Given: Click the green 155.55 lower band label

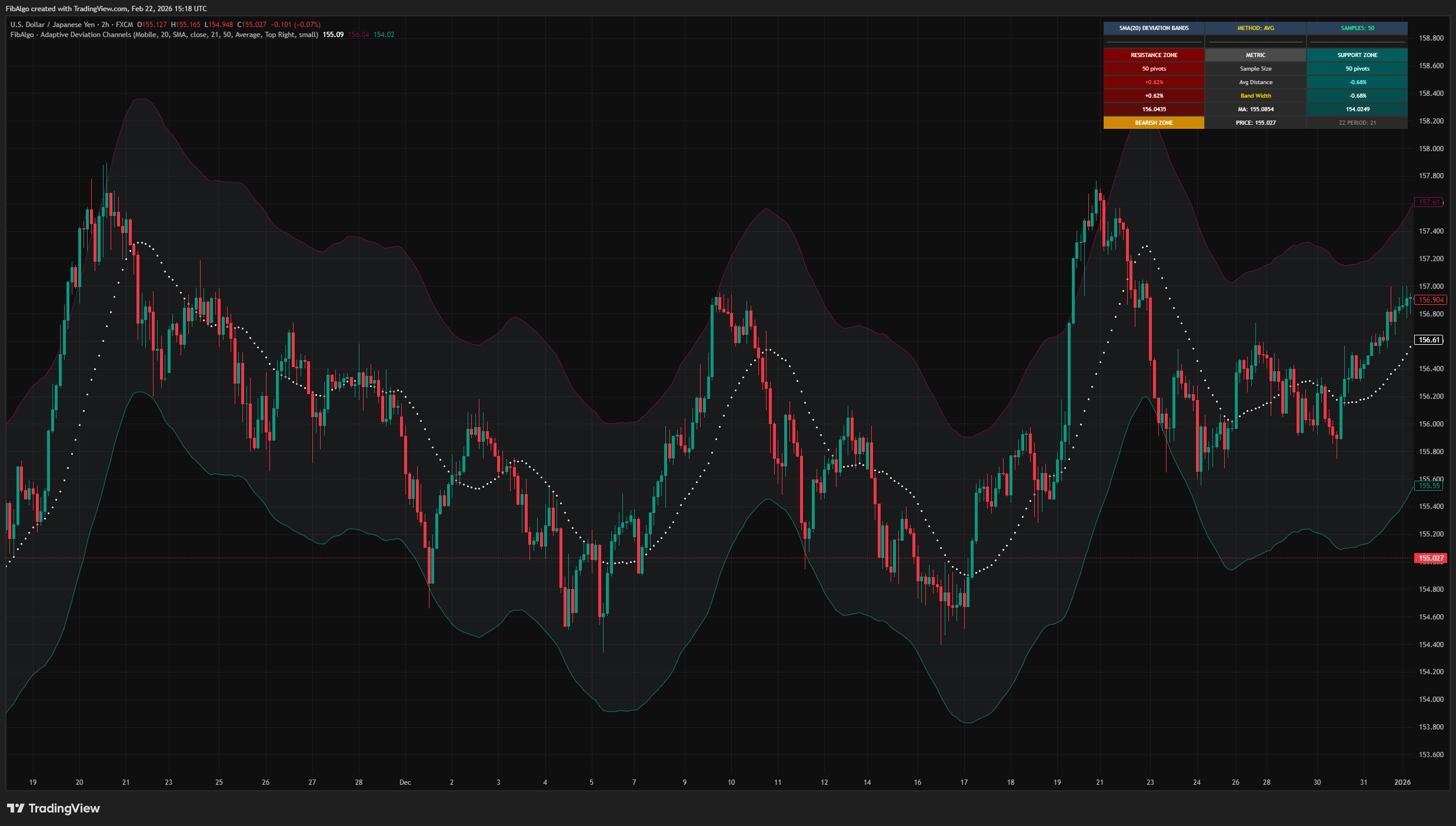Looking at the screenshot, I should tap(1428, 486).
